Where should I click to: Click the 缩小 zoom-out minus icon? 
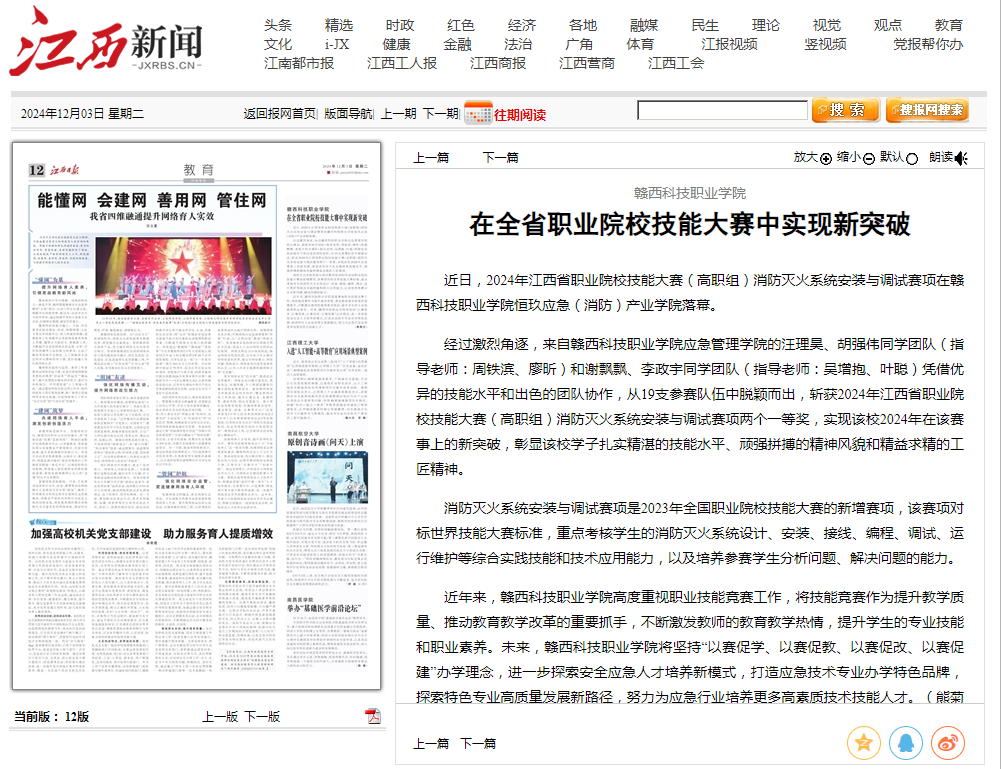(x=869, y=158)
